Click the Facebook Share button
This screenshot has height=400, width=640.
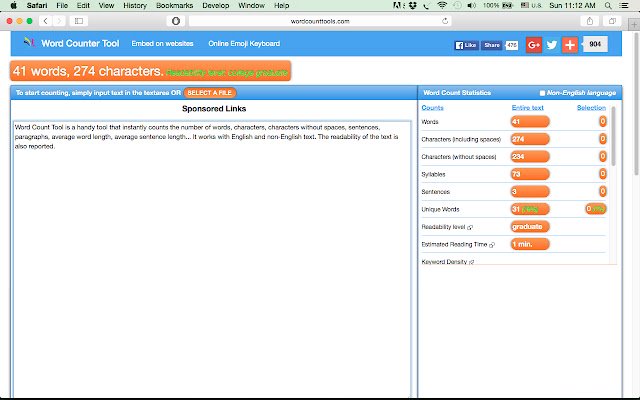(x=491, y=45)
